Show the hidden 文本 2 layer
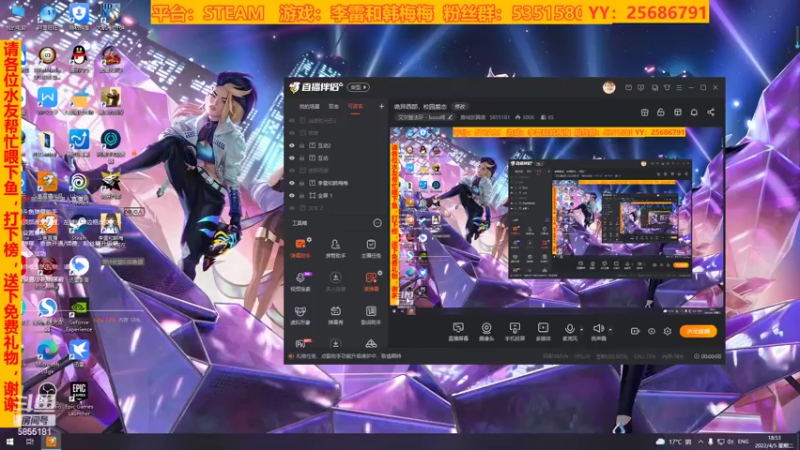The image size is (800, 450). (292, 208)
